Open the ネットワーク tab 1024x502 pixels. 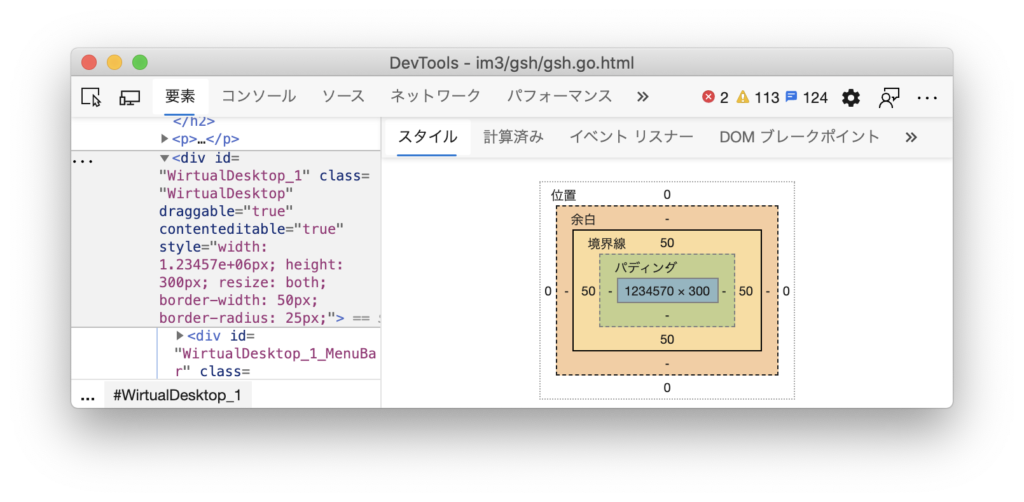point(435,96)
